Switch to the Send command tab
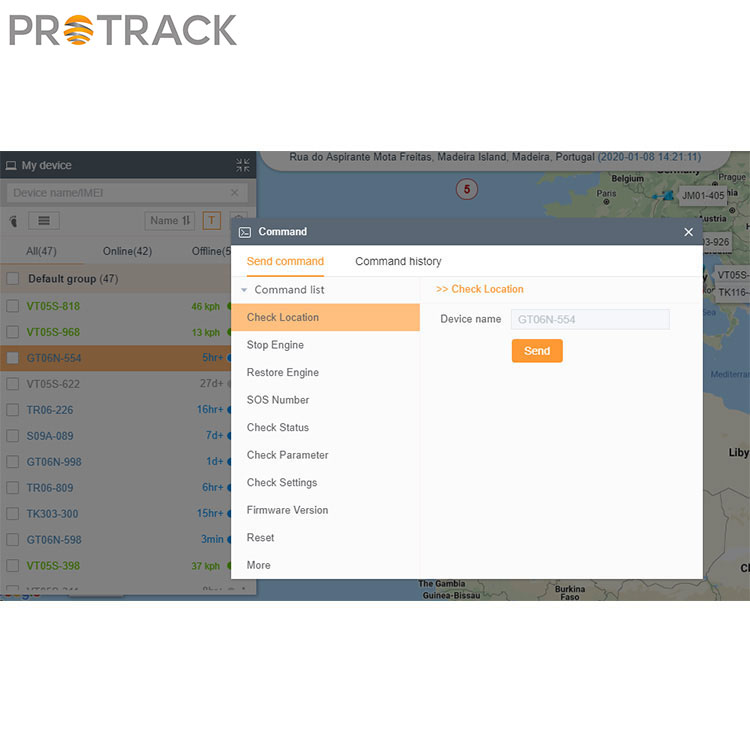 285,261
